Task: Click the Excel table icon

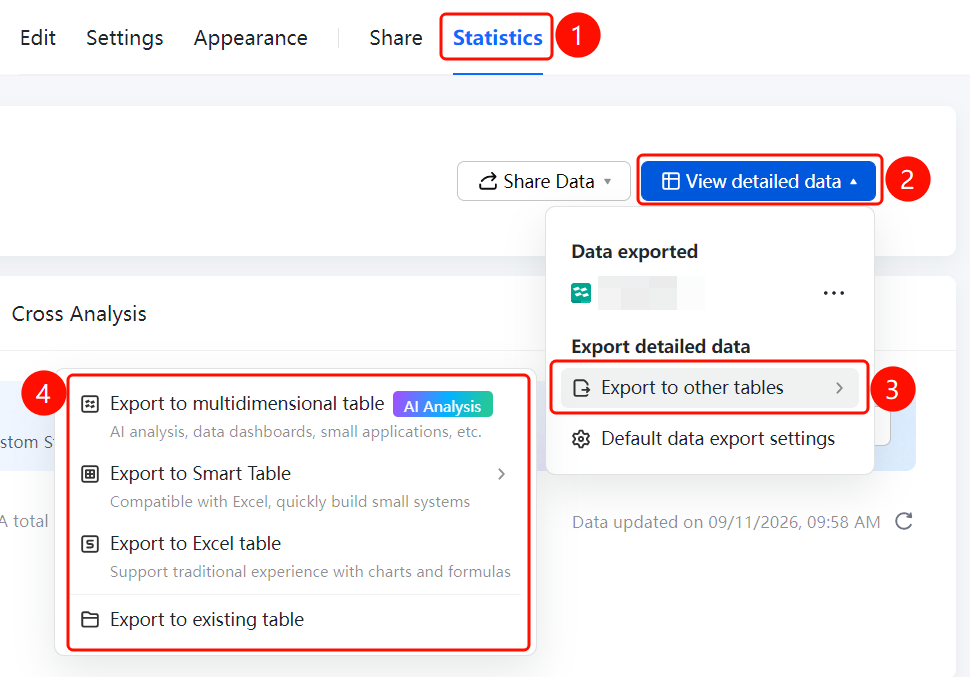Action: [90, 544]
